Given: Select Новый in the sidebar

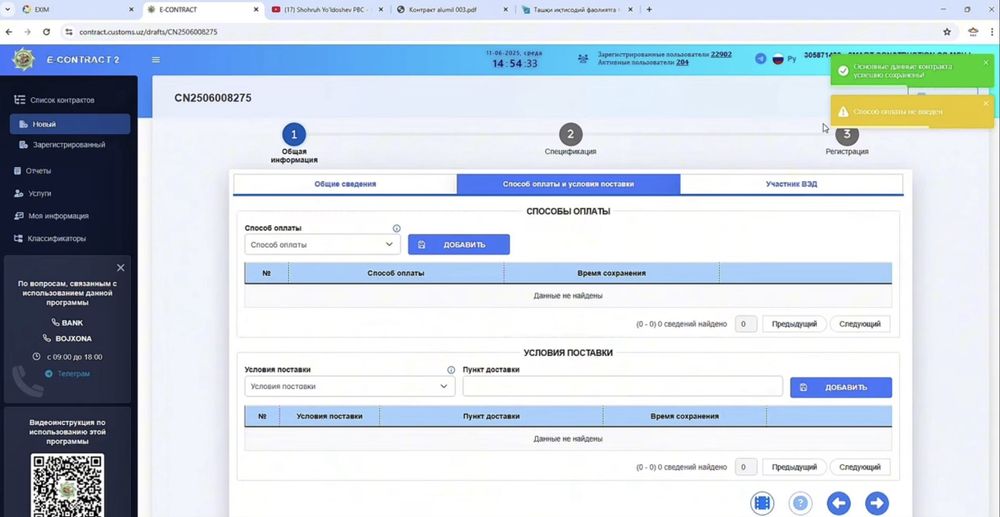Looking at the screenshot, I should 70,124.
